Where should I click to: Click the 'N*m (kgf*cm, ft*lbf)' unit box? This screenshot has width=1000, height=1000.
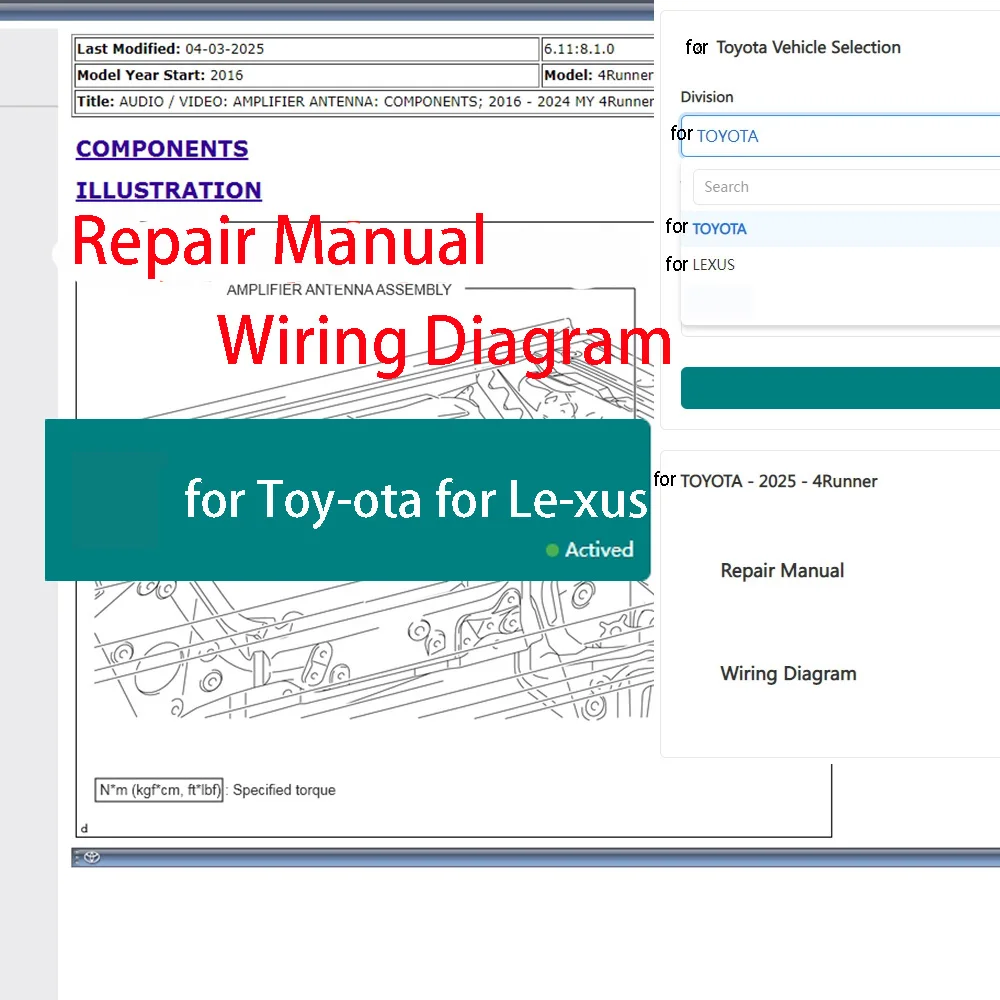[159, 790]
